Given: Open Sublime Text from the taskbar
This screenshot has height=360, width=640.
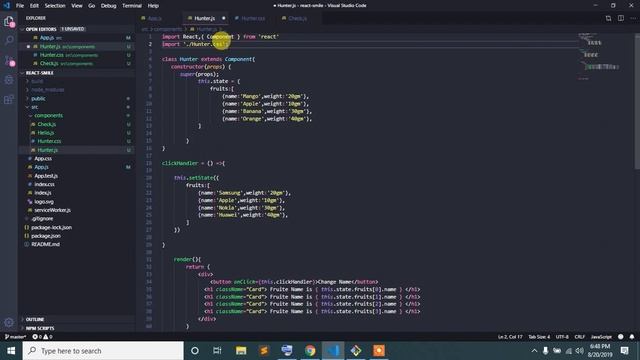Looking at the screenshot, I should [x=264, y=351].
